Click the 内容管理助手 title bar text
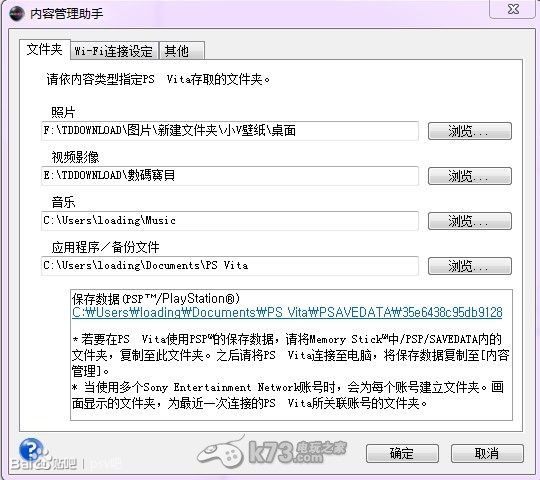Viewport: 540px width, 480px height. tap(66, 14)
